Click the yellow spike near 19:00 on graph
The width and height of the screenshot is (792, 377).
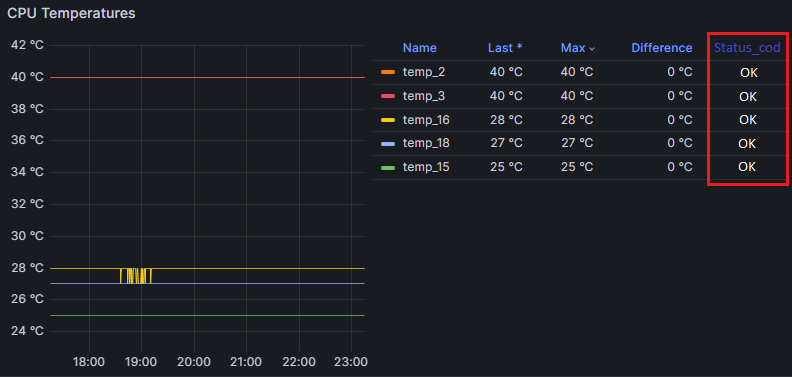coord(136,275)
